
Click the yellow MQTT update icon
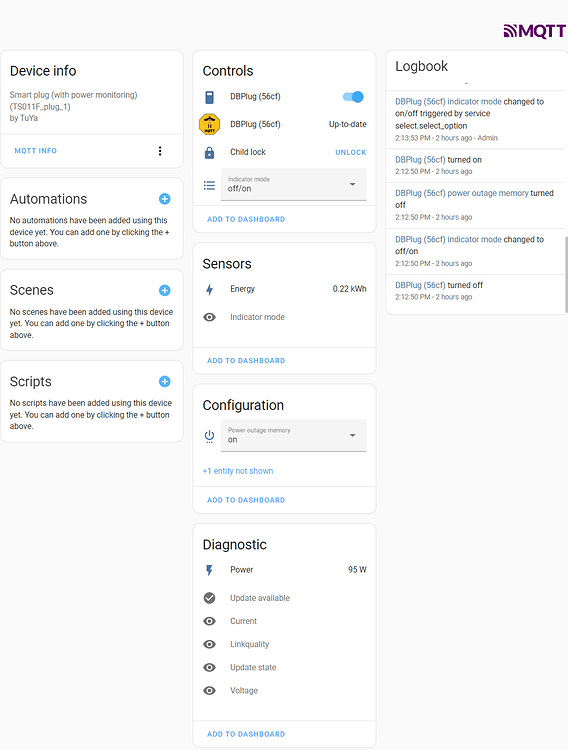coord(210,124)
